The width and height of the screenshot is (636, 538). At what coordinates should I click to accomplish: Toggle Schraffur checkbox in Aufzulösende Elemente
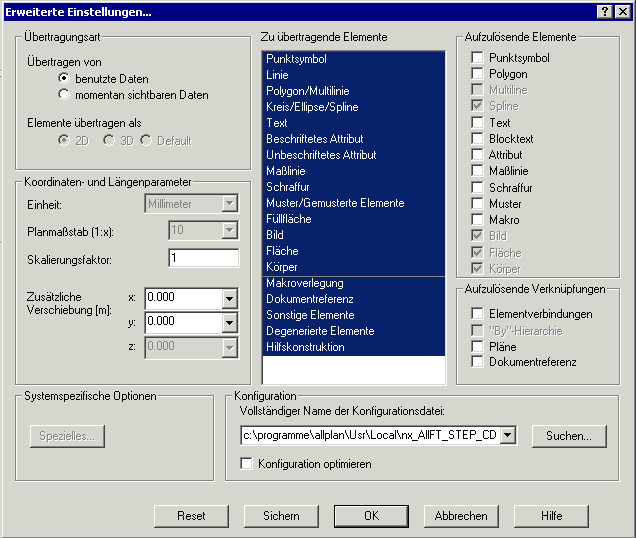[x=477, y=187]
